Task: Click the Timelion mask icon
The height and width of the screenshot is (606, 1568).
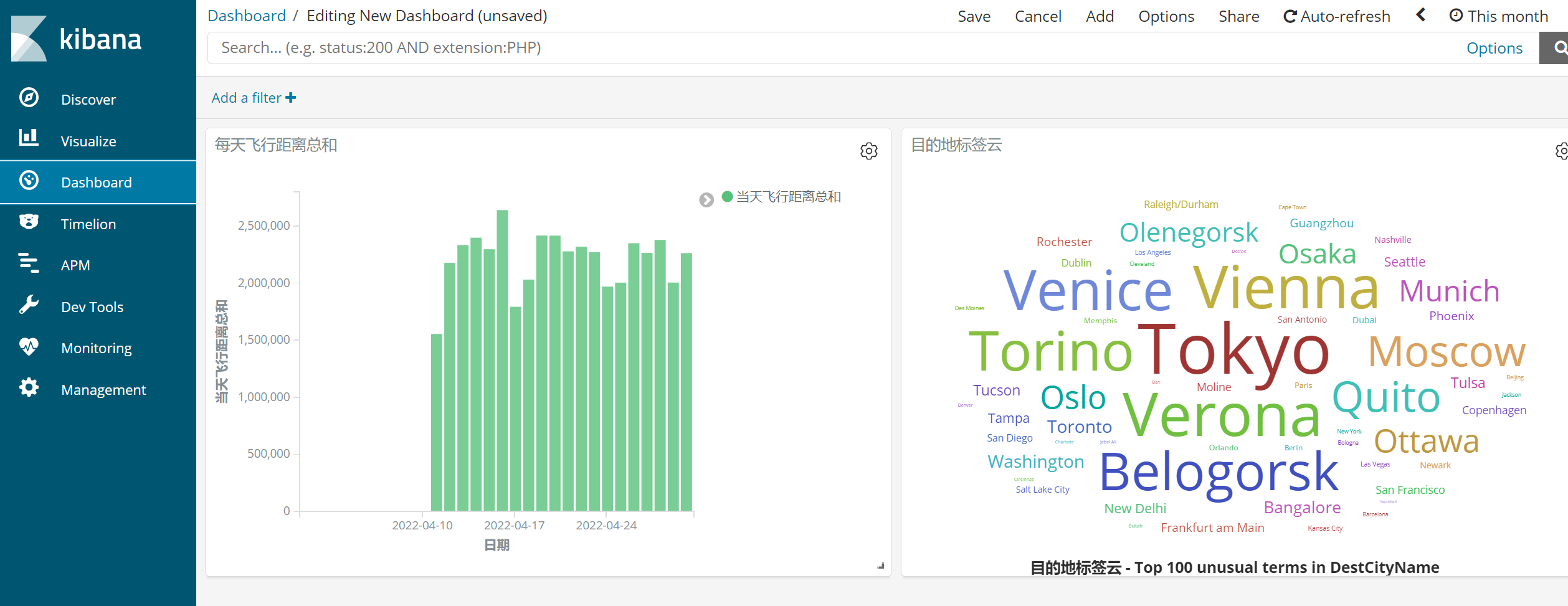Action: pos(29,222)
